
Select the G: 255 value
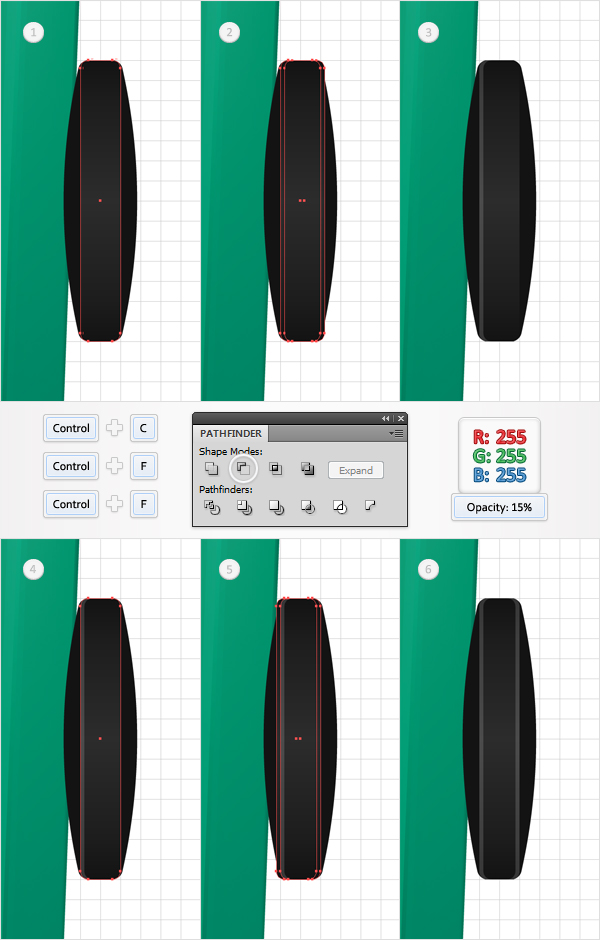[499, 456]
